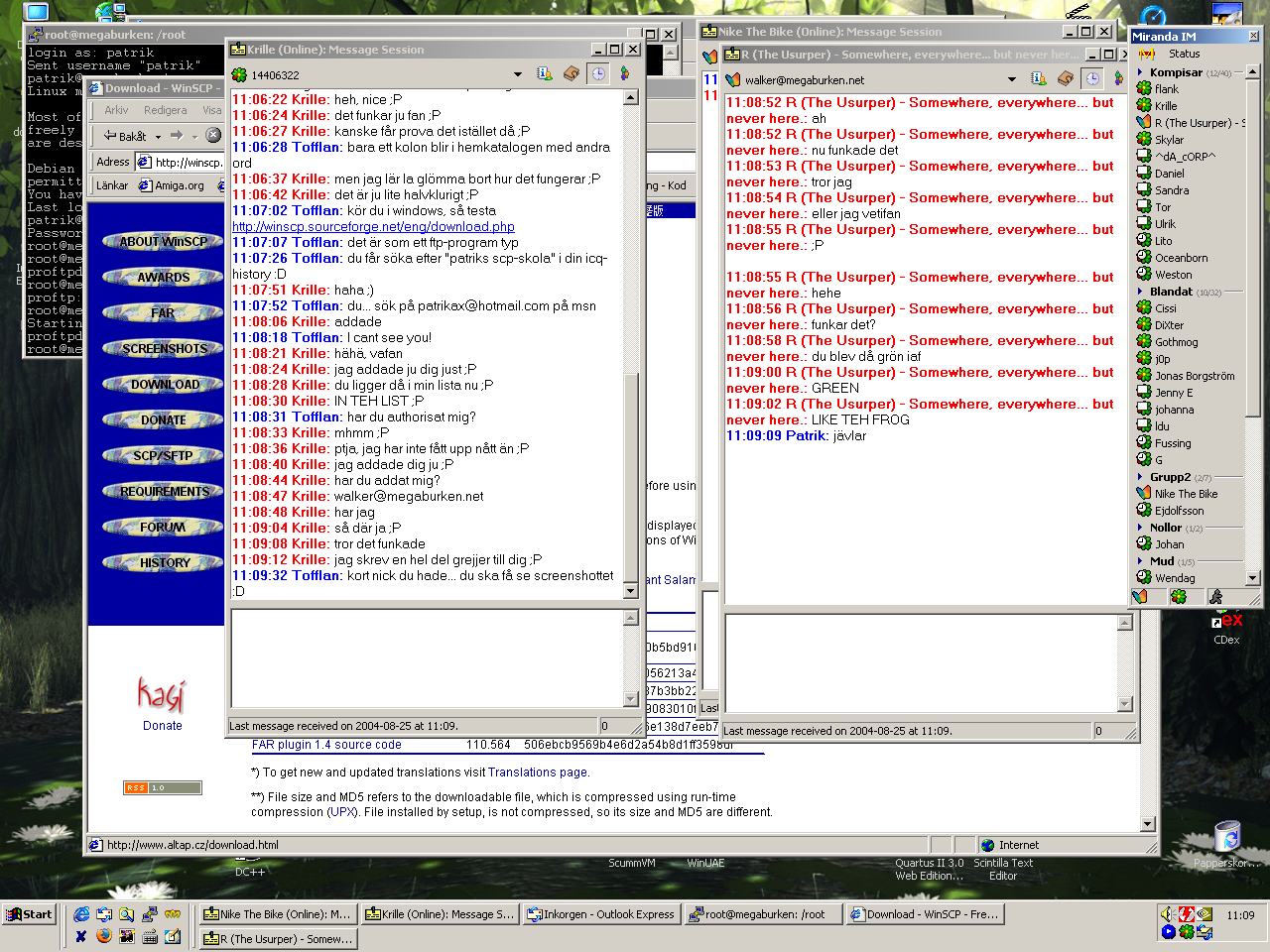Open the dropdown beside walker@megaburken.net

1012,80
